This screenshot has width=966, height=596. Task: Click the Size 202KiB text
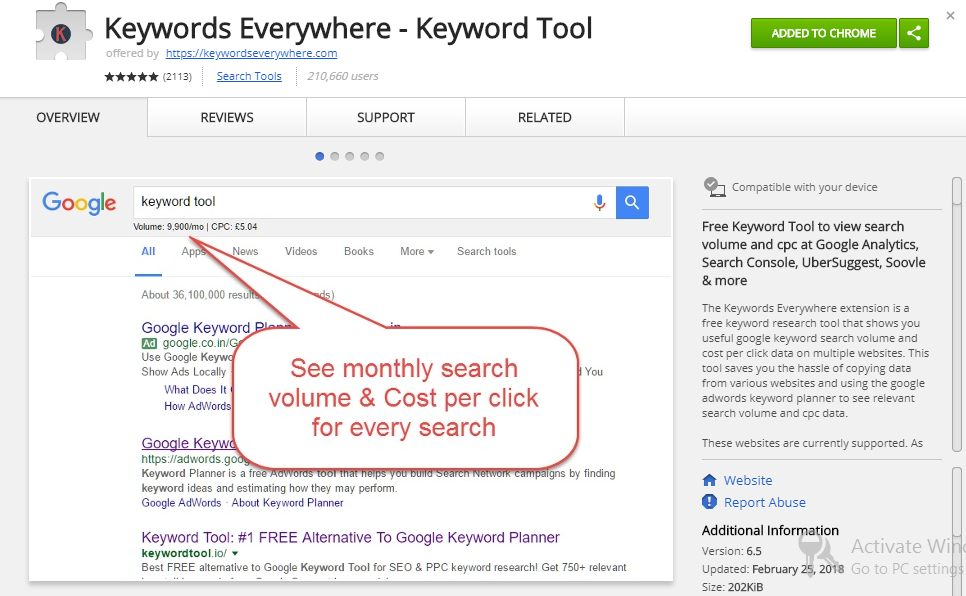732,587
